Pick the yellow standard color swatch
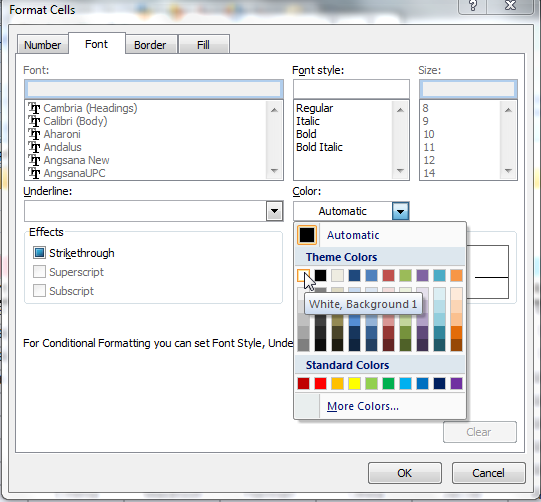Viewport: 541px width, 502px height. [354, 383]
